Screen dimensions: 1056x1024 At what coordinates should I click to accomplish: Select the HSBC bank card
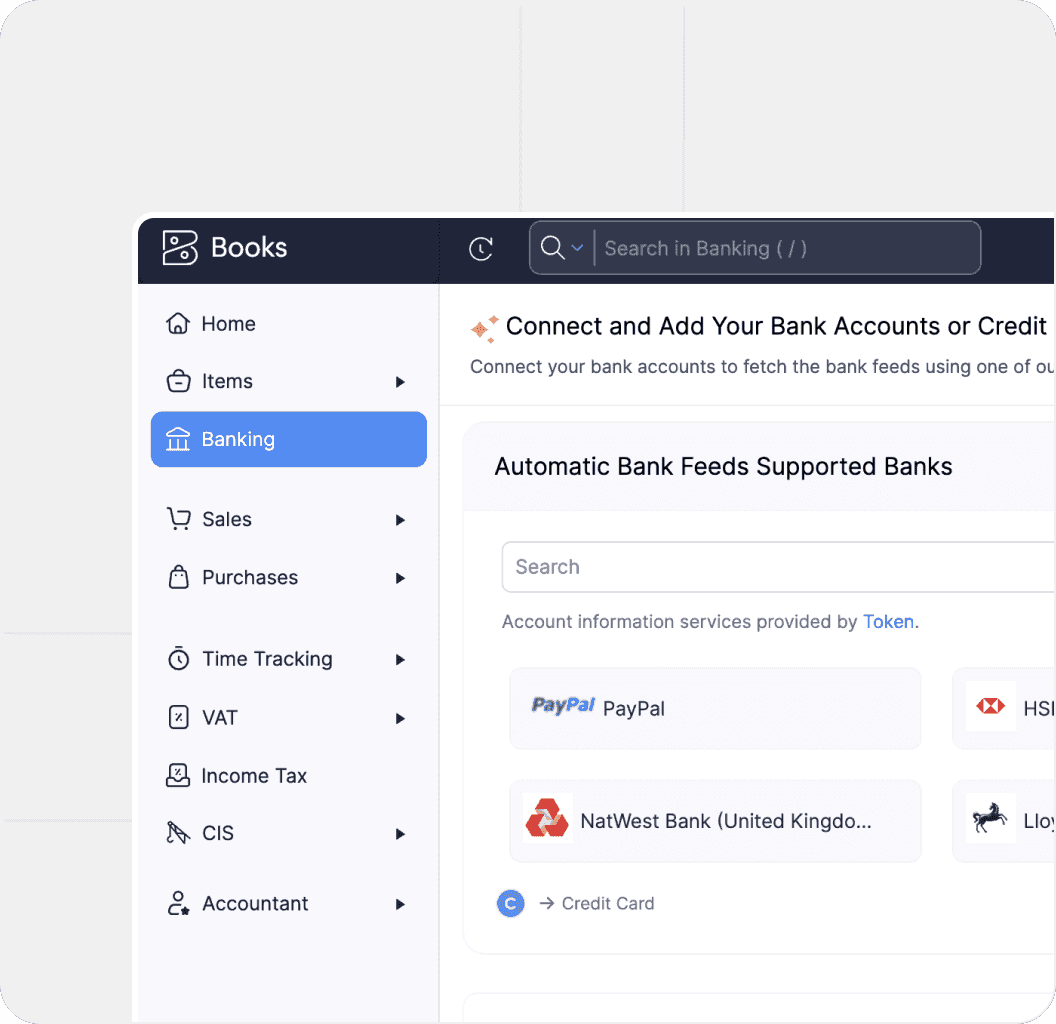[1003, 708]
